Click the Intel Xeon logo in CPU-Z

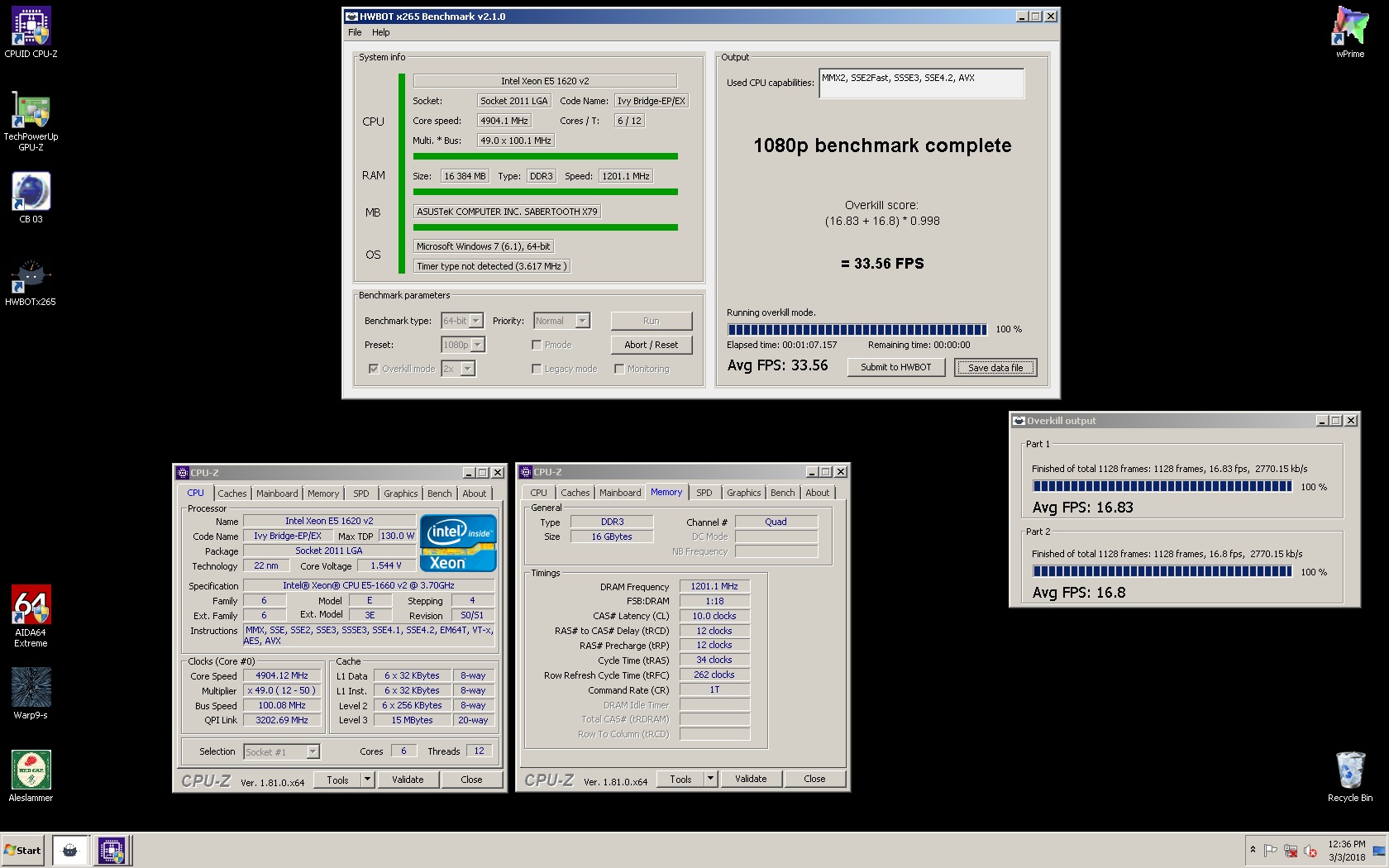pyautogui.click(x=459, y=543)
